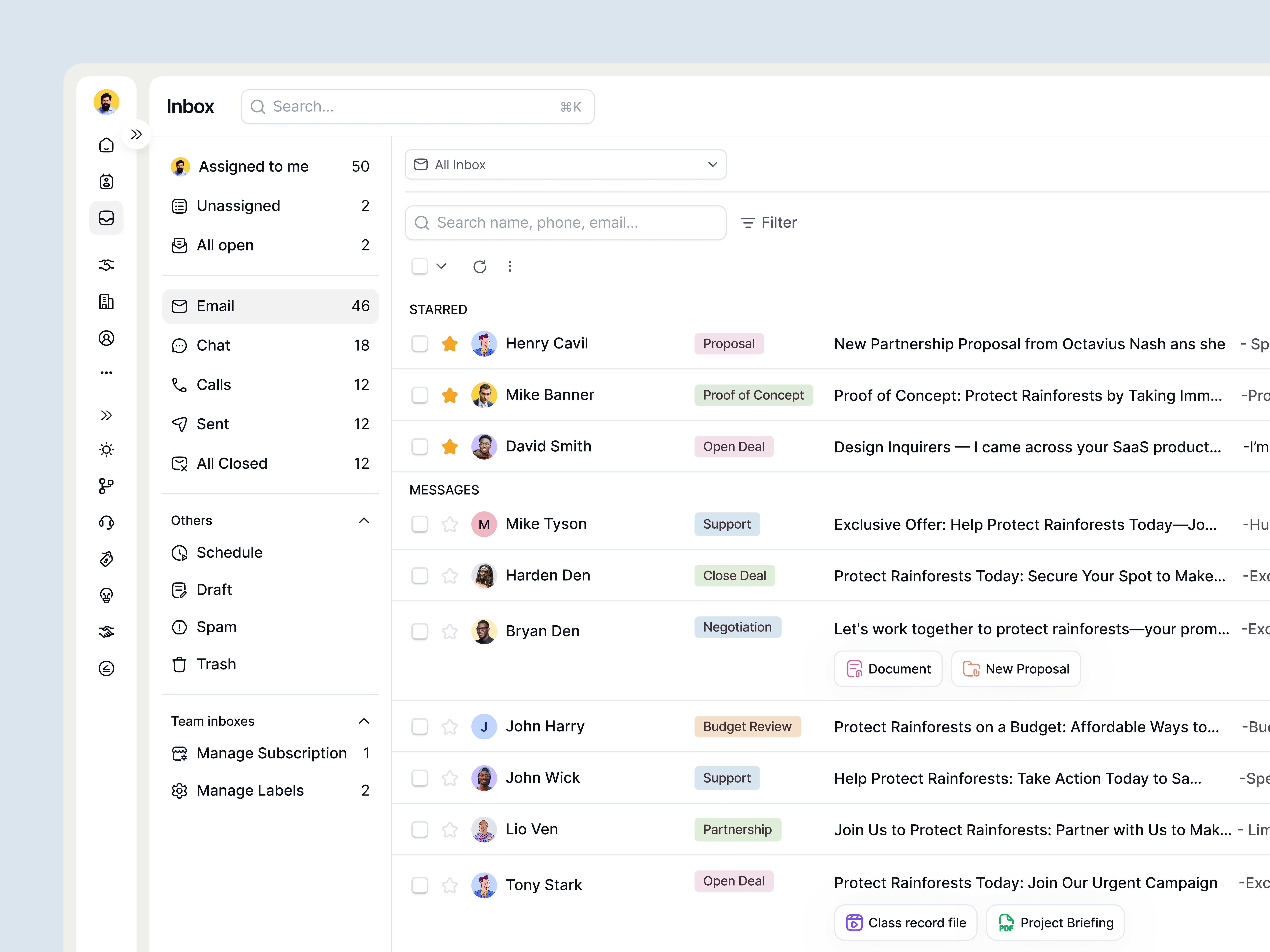Open the Class record file attachment

(905, 923)
